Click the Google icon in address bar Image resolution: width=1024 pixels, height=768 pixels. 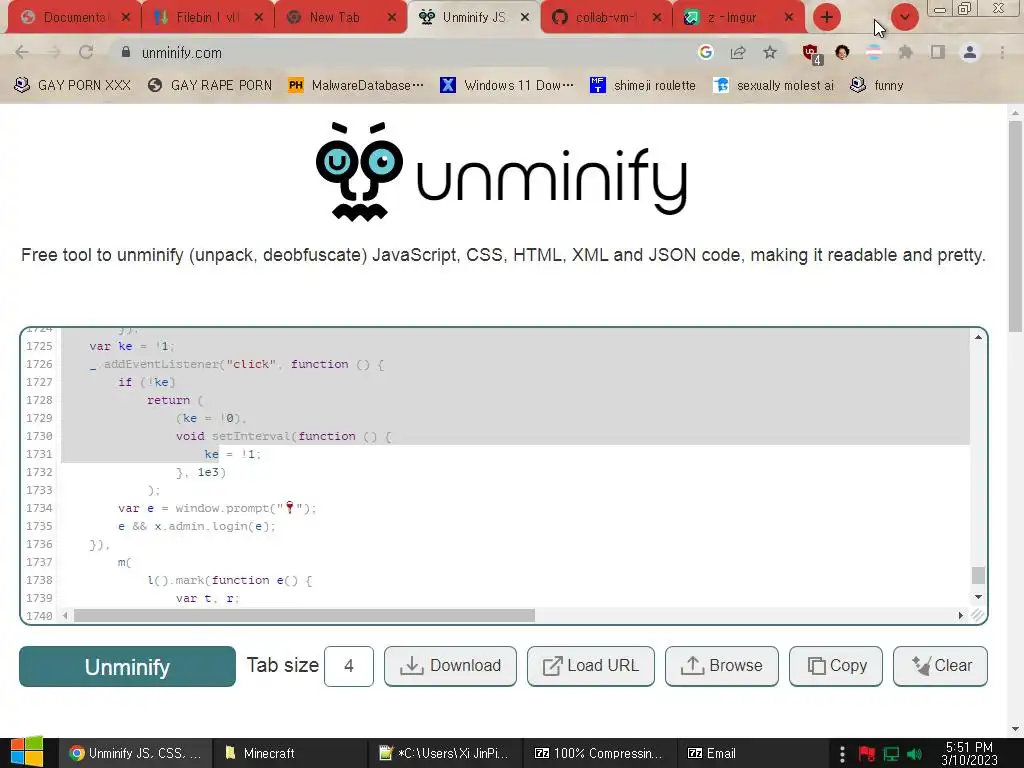click(705, 52)
